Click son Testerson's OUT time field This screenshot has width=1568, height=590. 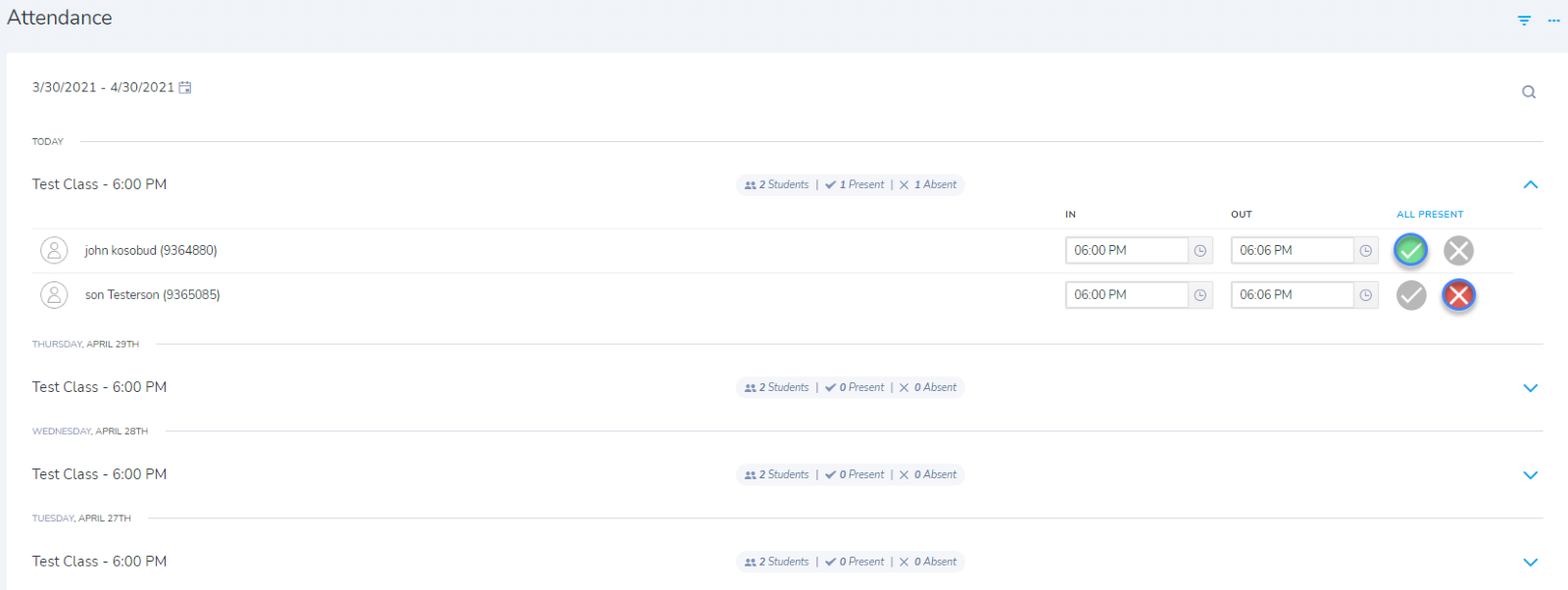click(1292, 295)
